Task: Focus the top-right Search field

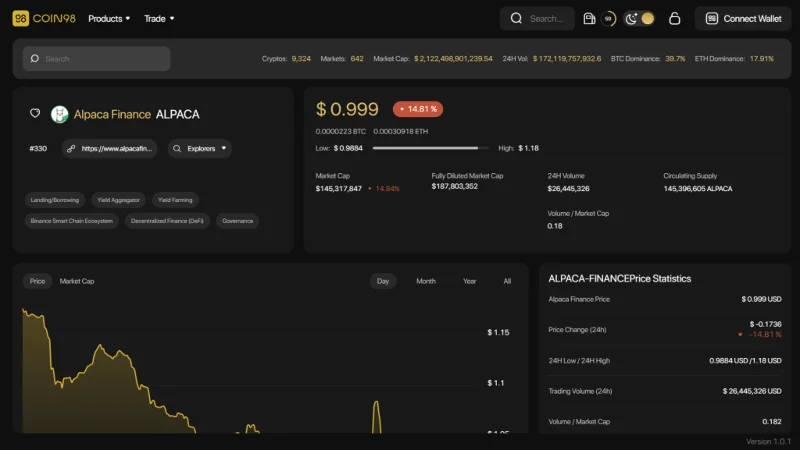Action: [x=537, y=18]
